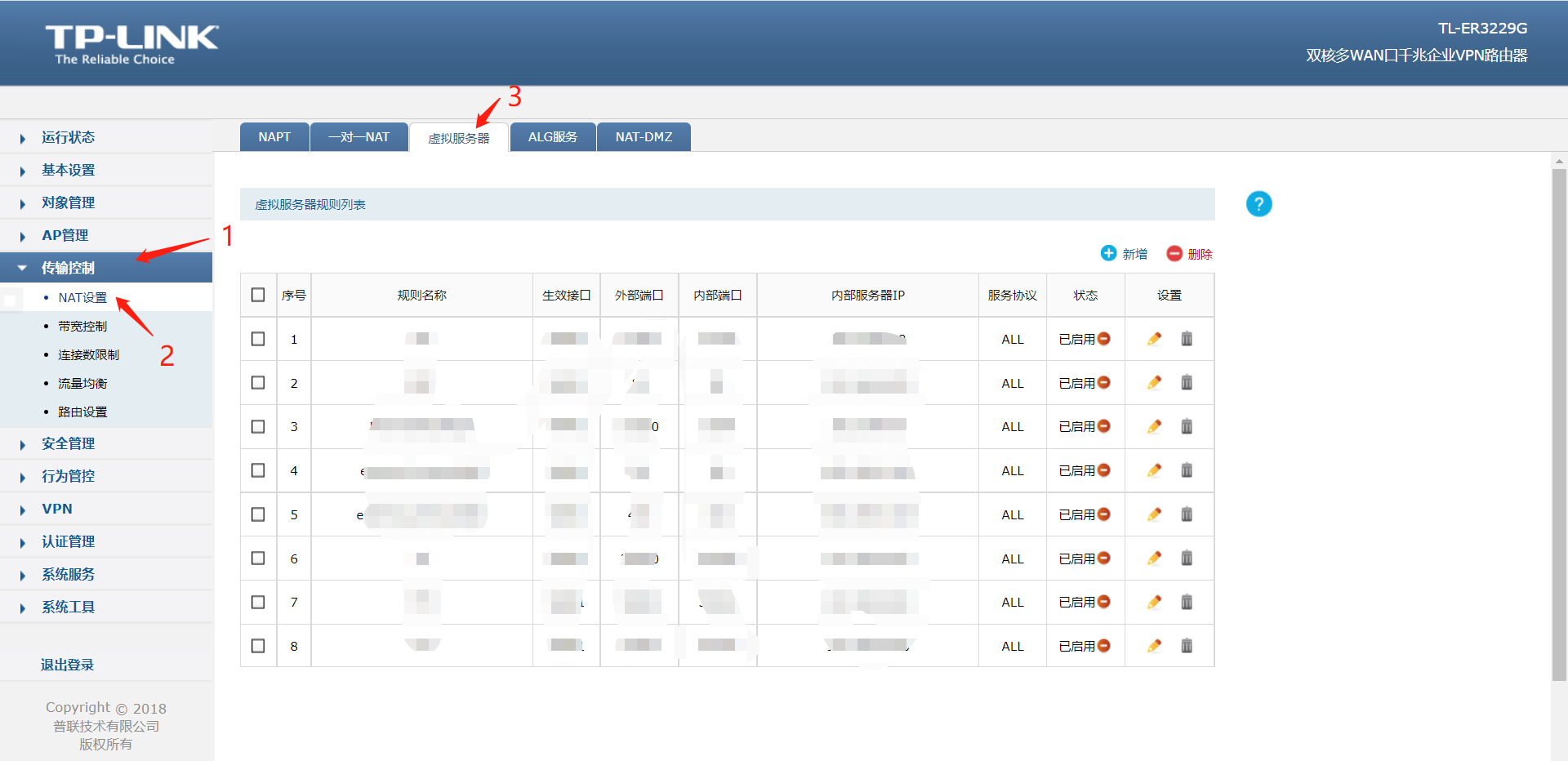
Task: Click the red enabled-status icon for rule 7
Action: pyautogui.click(x=1104, y=602)
